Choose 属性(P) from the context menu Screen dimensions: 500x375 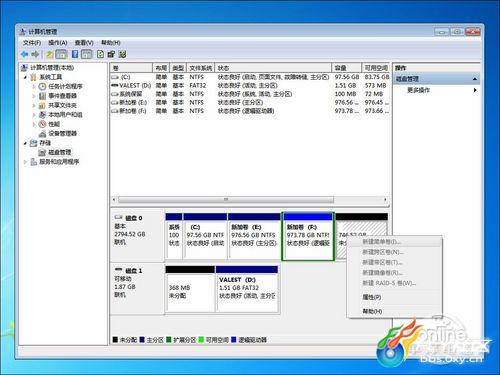pyautogui.click(x=395, y=297)
